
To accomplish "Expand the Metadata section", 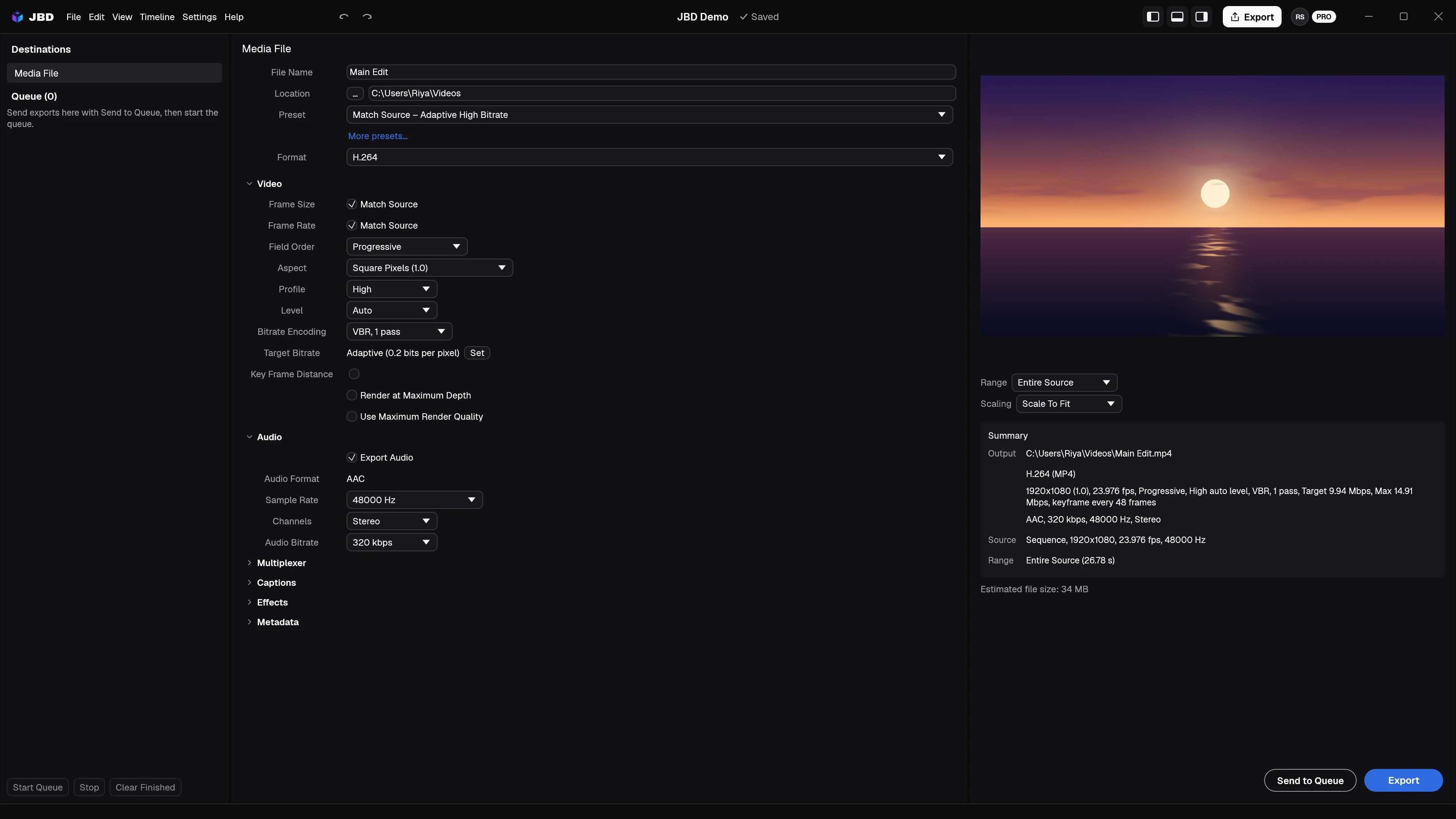I will click(249, 622).
